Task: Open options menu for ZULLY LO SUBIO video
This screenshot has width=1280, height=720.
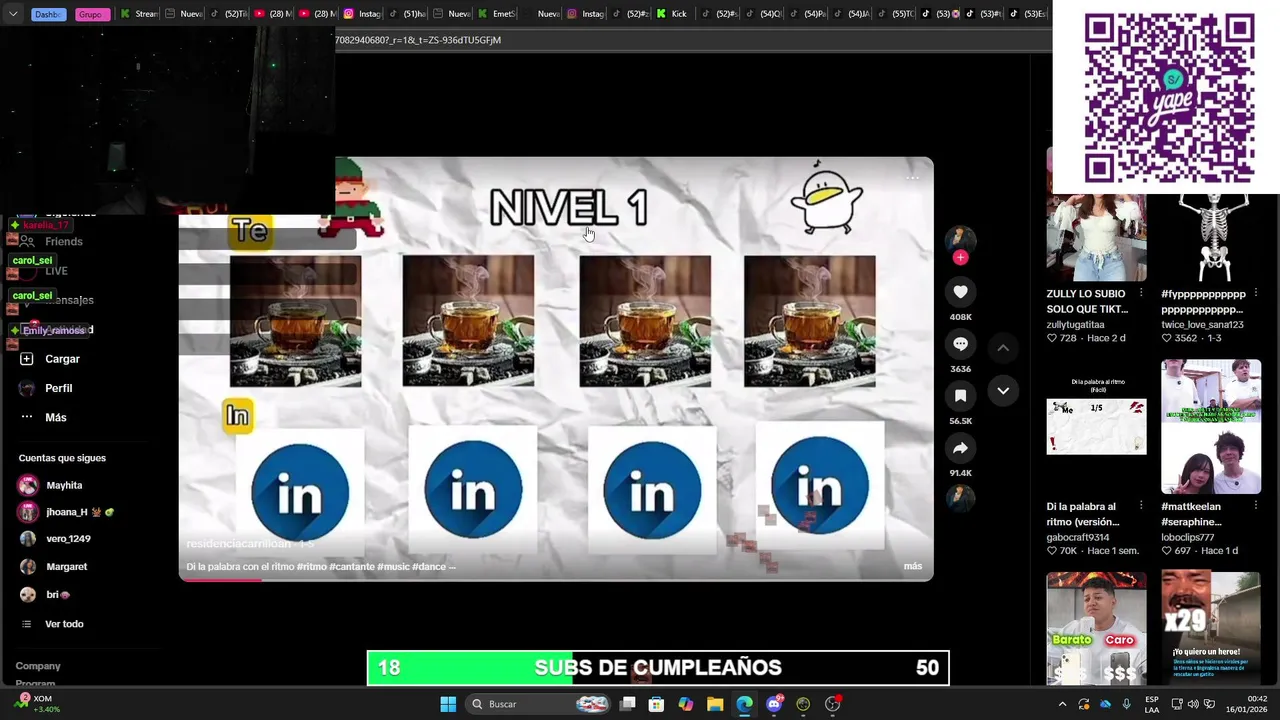Action: 1141,293
